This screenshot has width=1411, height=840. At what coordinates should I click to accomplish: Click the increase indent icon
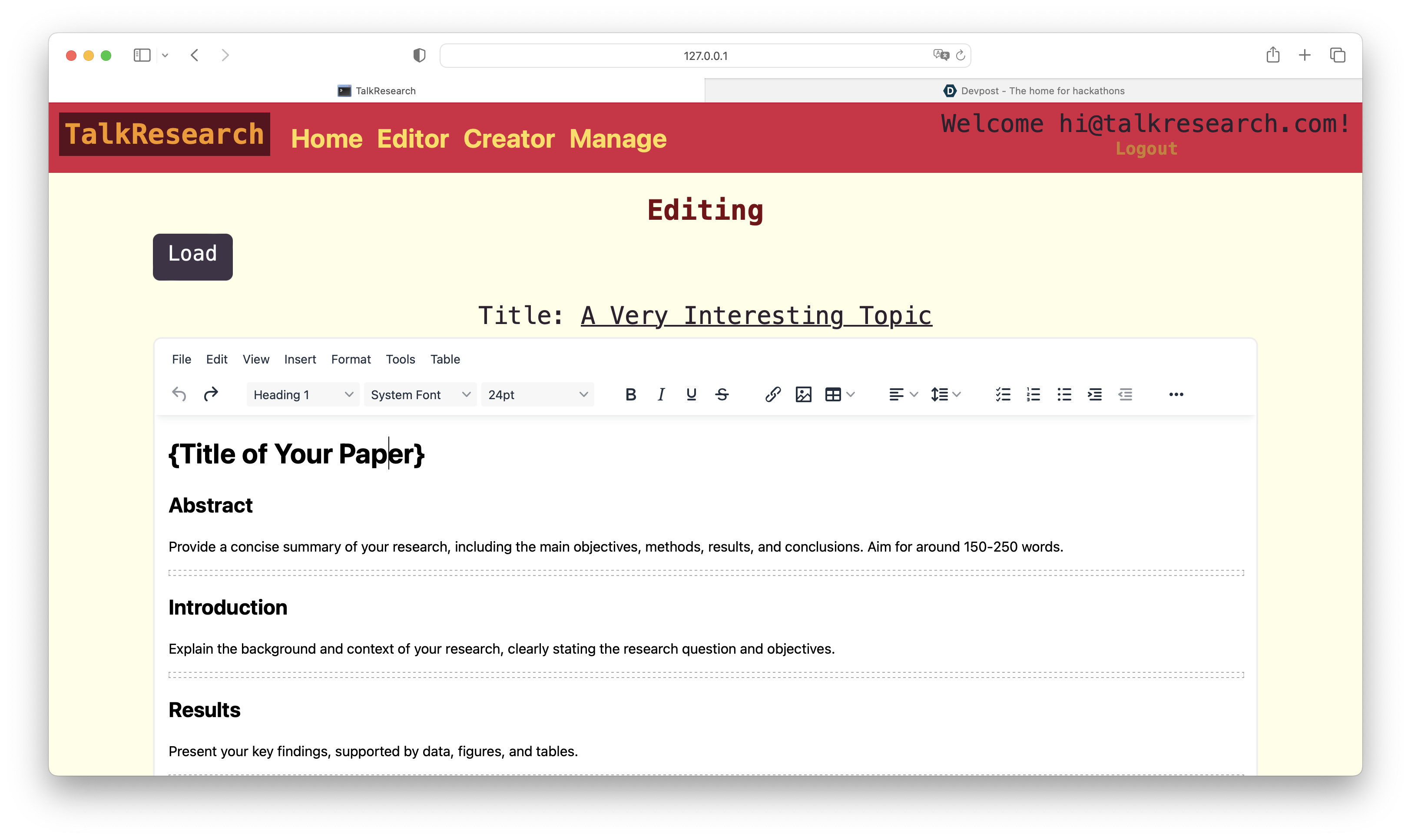[x=1095, y=394]
